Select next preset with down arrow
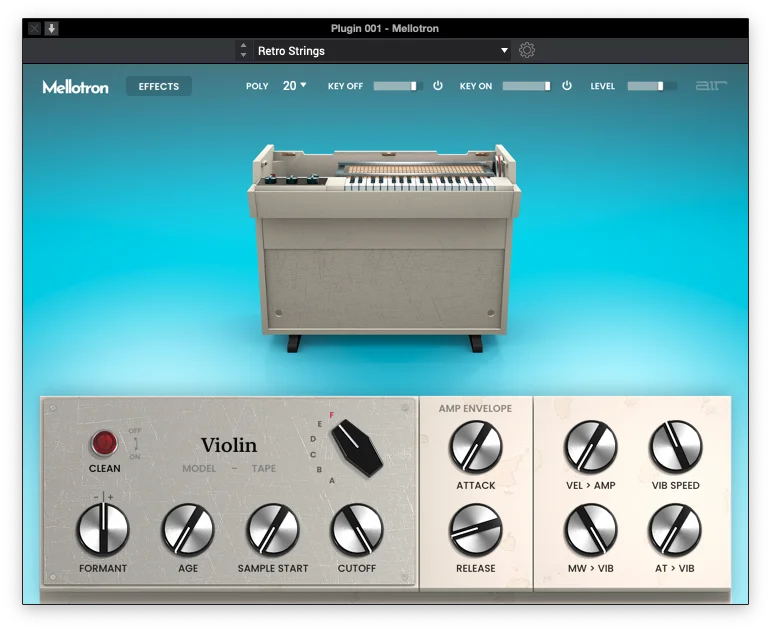Image resolution: width=771 pixels, height=631 pixels. coord(243,55)
